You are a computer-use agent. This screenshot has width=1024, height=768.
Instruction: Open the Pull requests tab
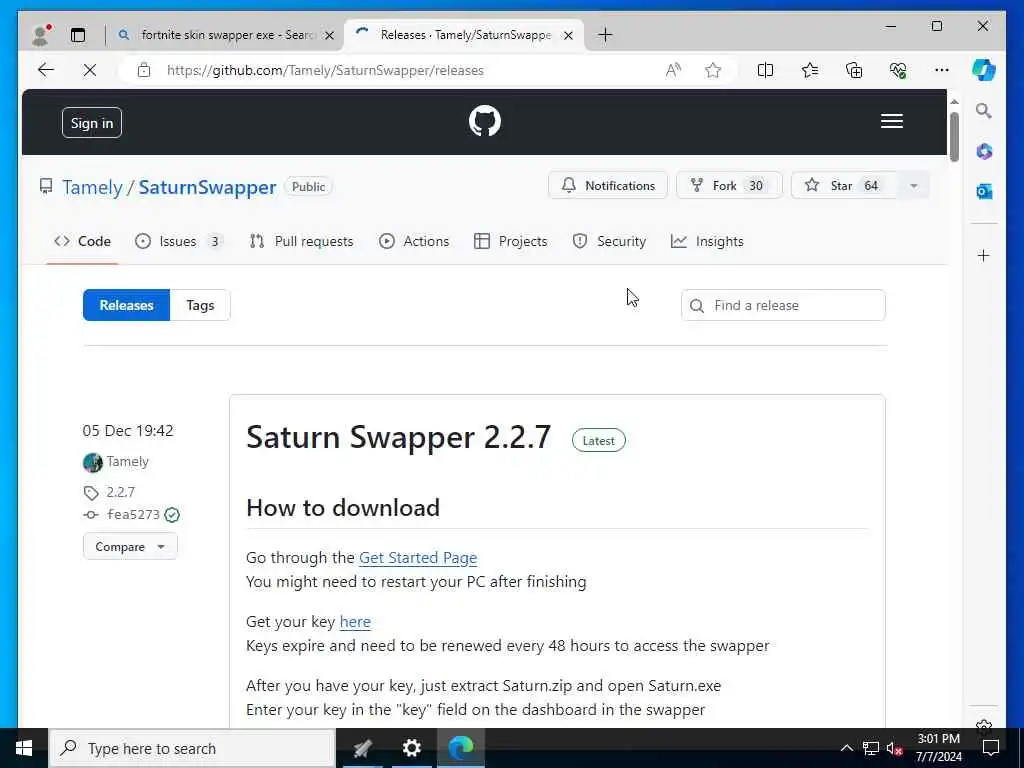coord(301,242)
